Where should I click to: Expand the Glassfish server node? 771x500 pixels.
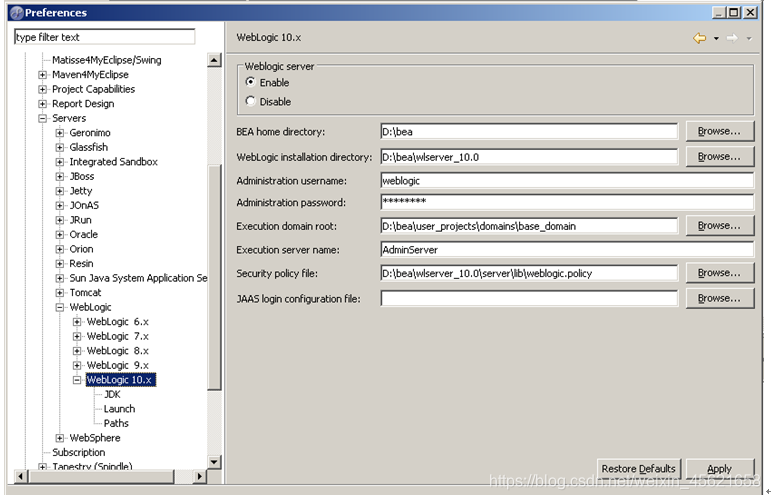(59, 147)
